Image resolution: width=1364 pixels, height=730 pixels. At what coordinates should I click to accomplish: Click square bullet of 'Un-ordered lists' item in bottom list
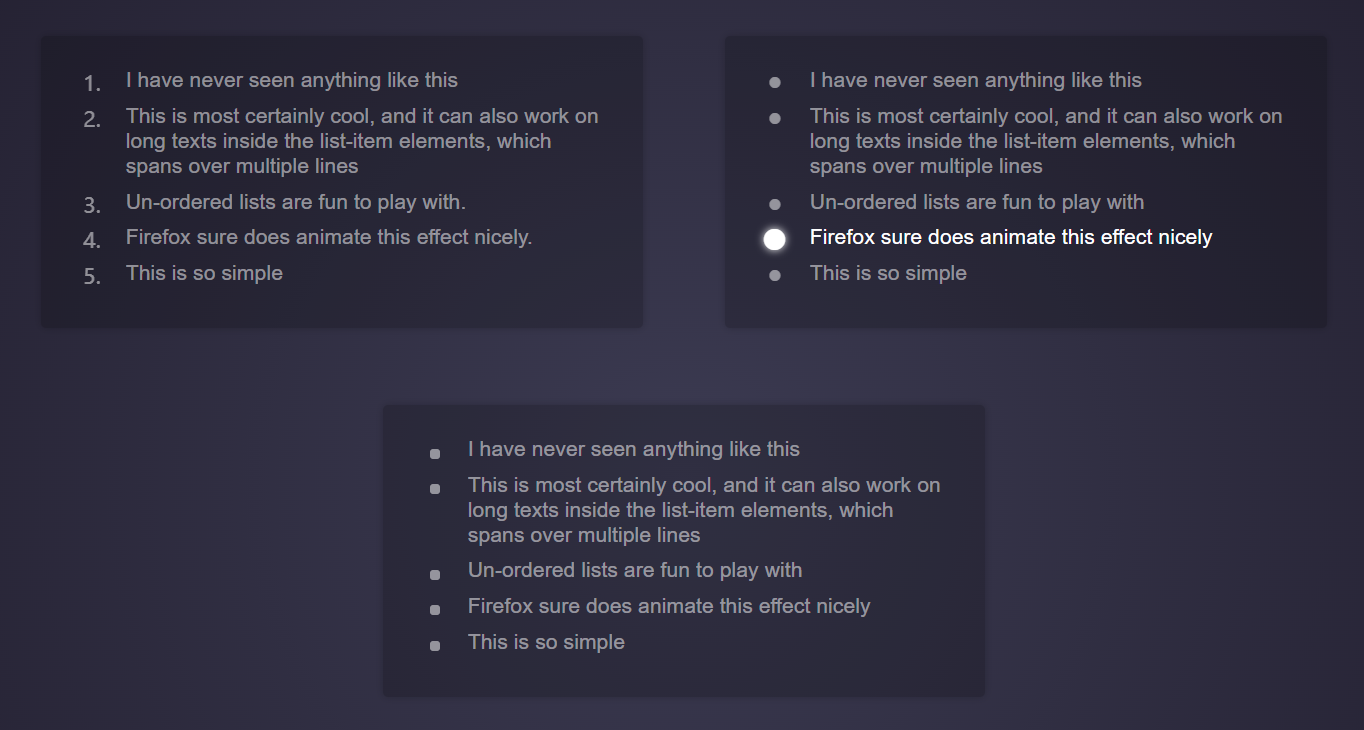pos(435,575)
